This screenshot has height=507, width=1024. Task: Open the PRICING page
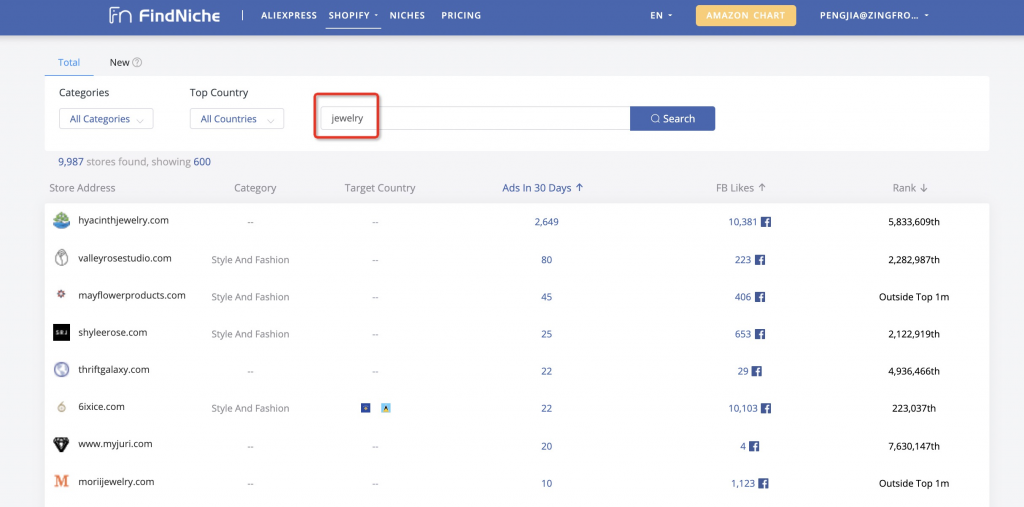461,16
